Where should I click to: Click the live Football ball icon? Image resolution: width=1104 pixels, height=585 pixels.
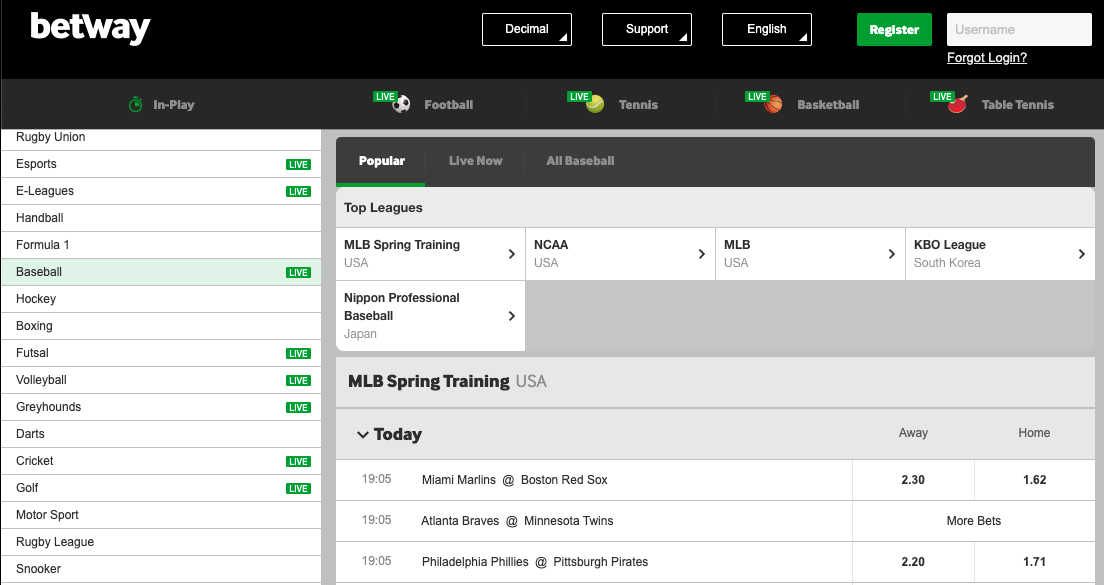click(x=401, y=104)
